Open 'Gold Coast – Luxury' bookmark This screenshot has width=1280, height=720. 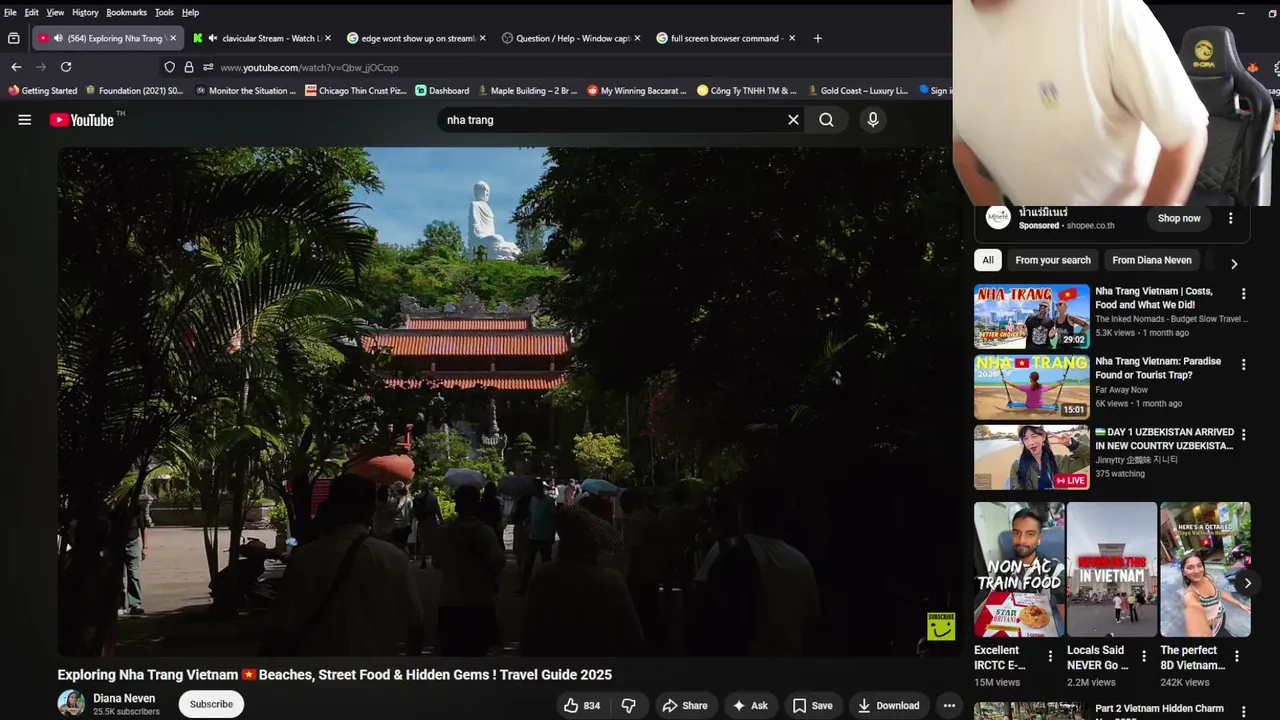858,90
